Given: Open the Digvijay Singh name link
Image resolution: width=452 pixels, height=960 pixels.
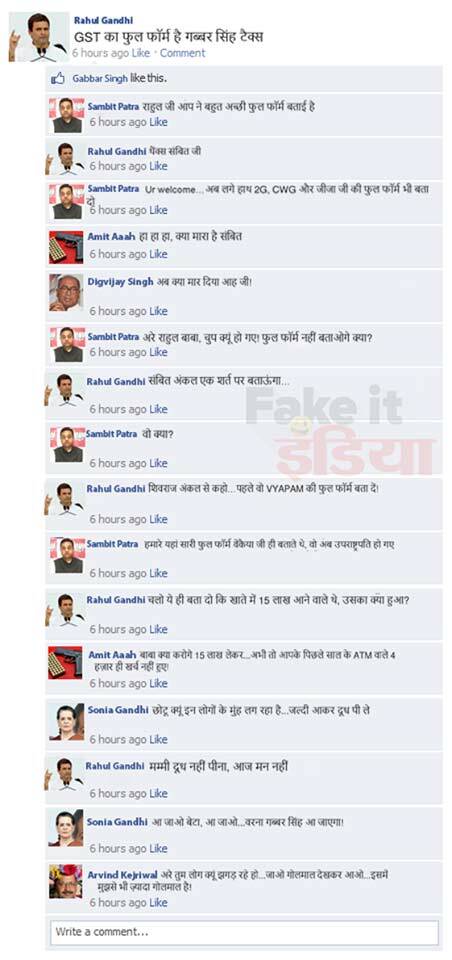Looking at the screenshot, I should 118,282.
